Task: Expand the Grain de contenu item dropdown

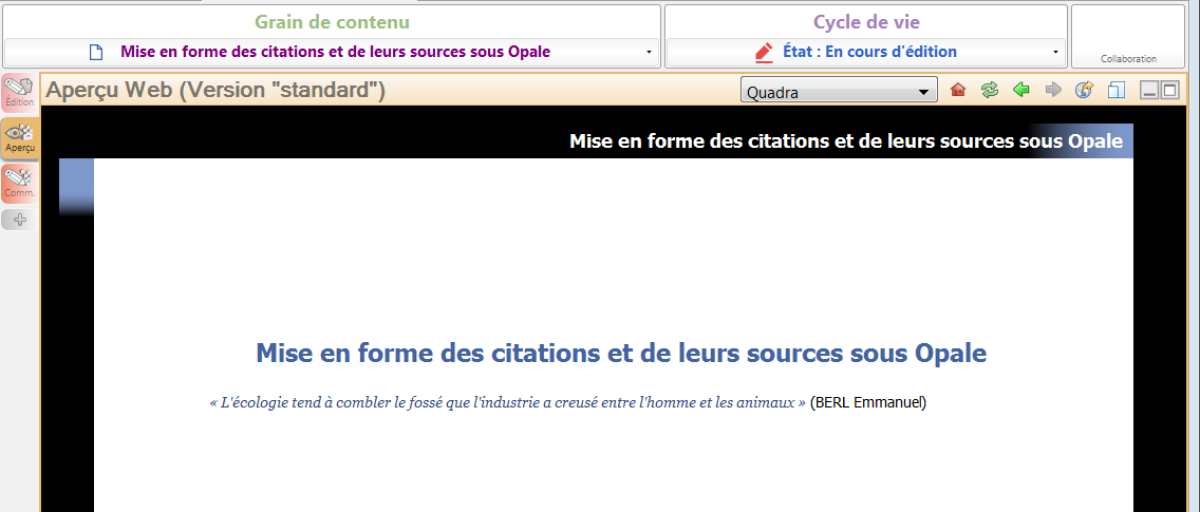Action: (648, 52)
